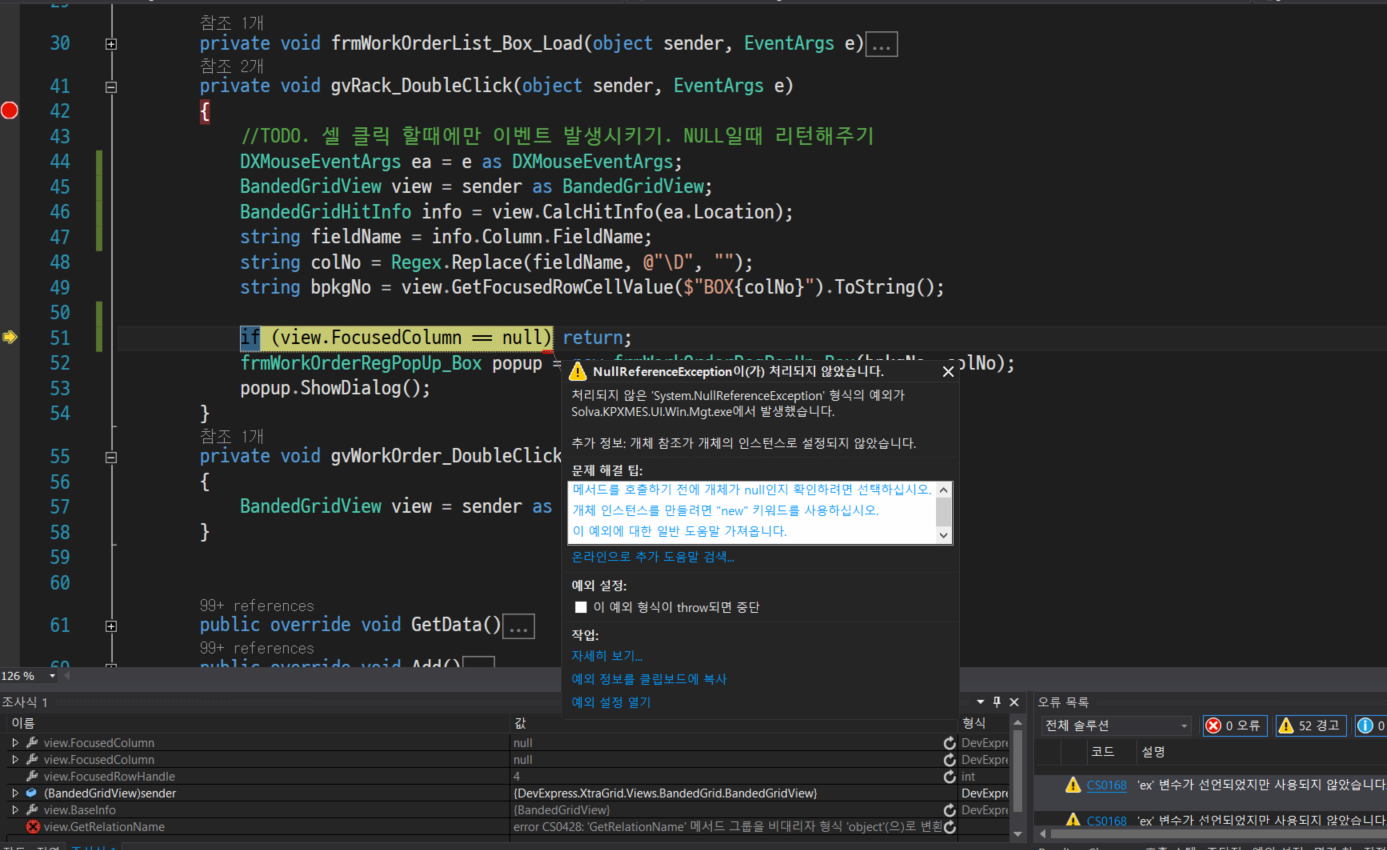The width and height of the screenshot is (1387, 850).
Task: Click the red breakpoint marker on line 42
Action: tap(10, 111)
